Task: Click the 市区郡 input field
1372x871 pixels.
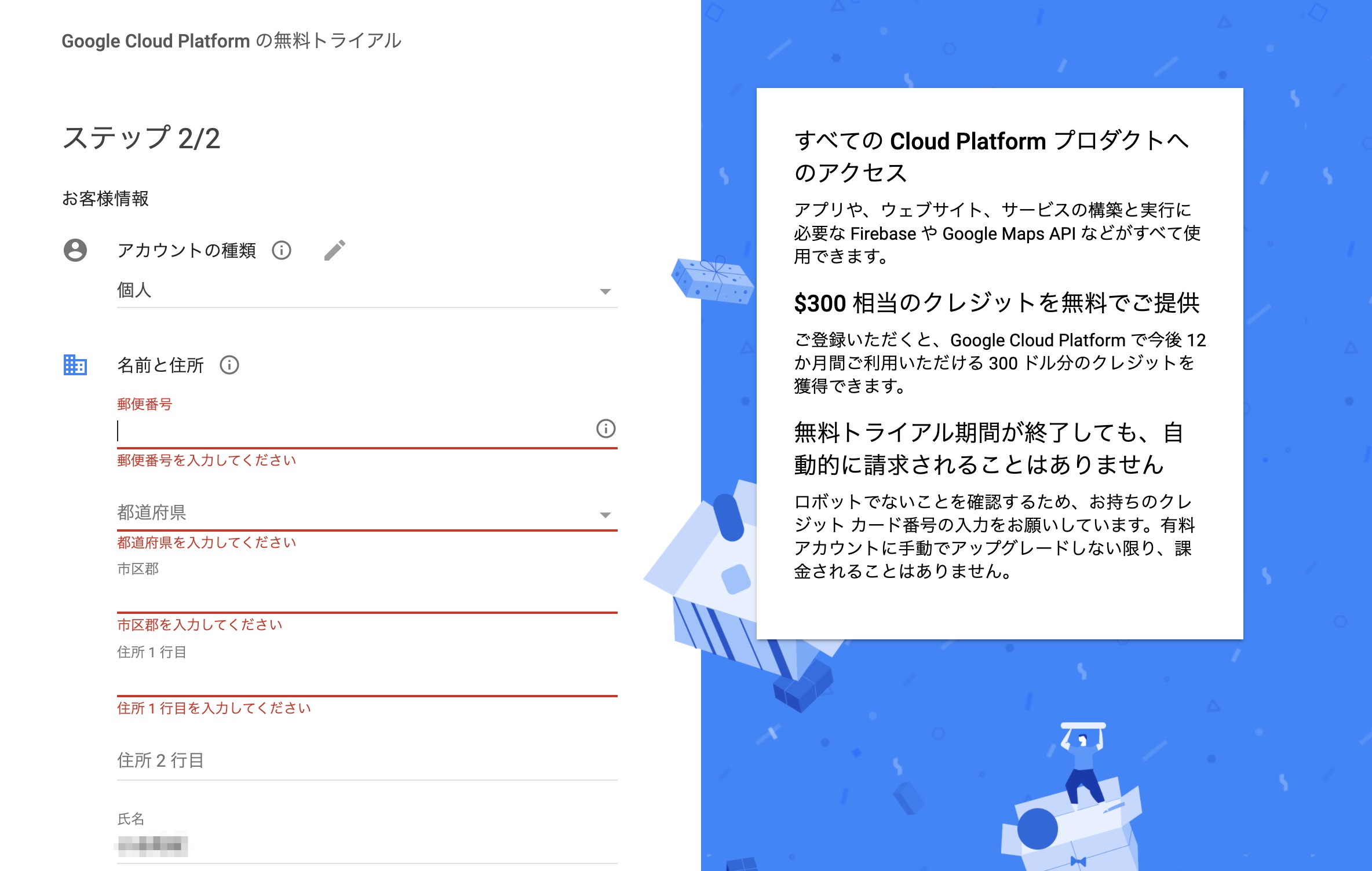Action: click(367, 595)
